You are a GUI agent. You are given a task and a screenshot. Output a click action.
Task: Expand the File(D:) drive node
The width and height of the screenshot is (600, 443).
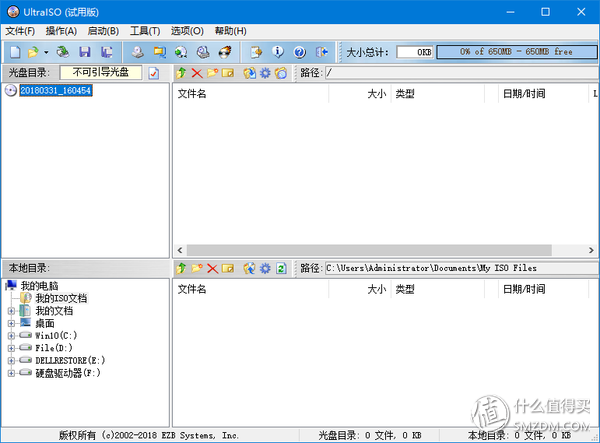coord(11,348)
